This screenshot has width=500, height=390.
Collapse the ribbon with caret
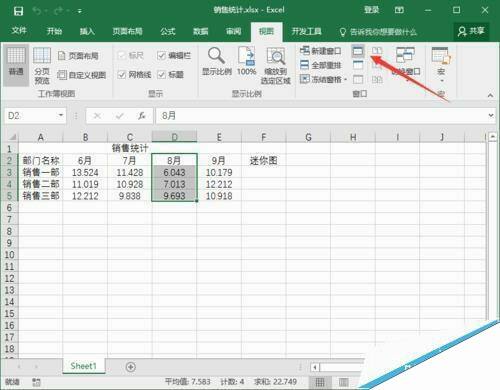(490, 95)
